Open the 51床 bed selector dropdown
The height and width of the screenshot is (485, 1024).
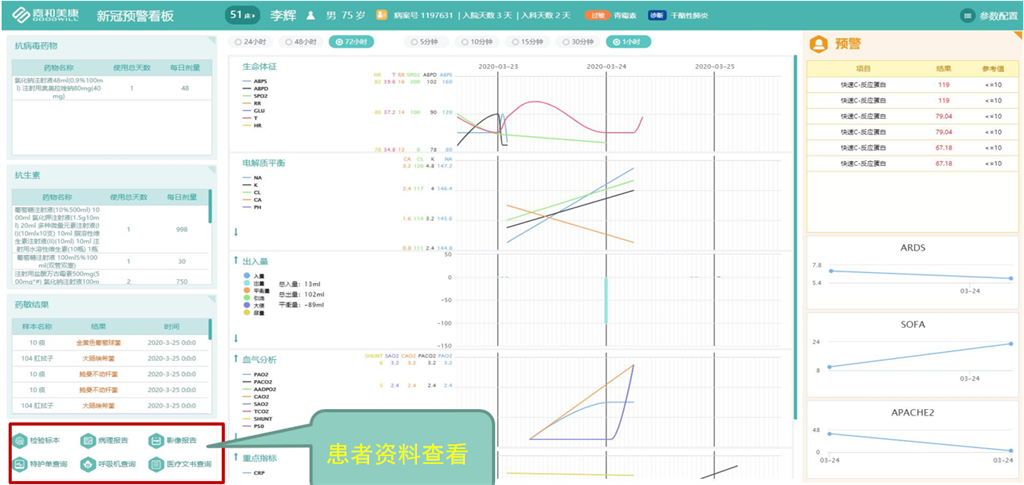click(242, 16)
